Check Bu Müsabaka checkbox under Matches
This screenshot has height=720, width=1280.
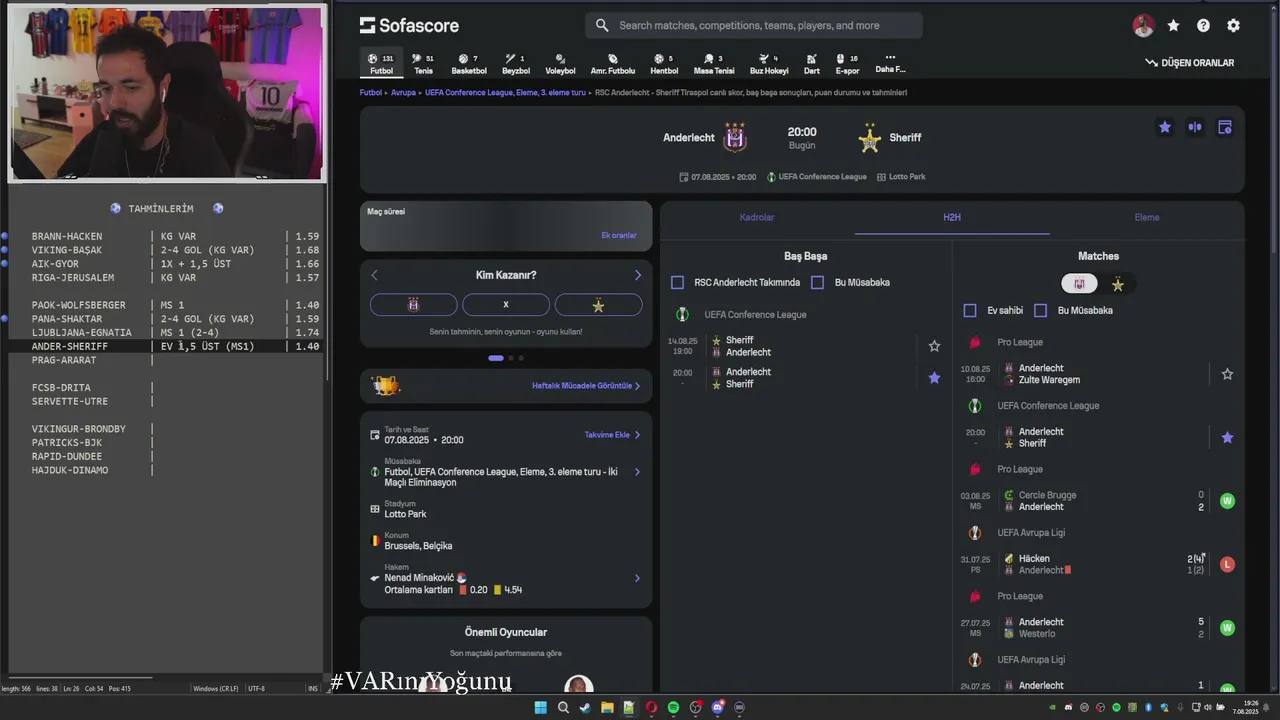[1040, 311]
